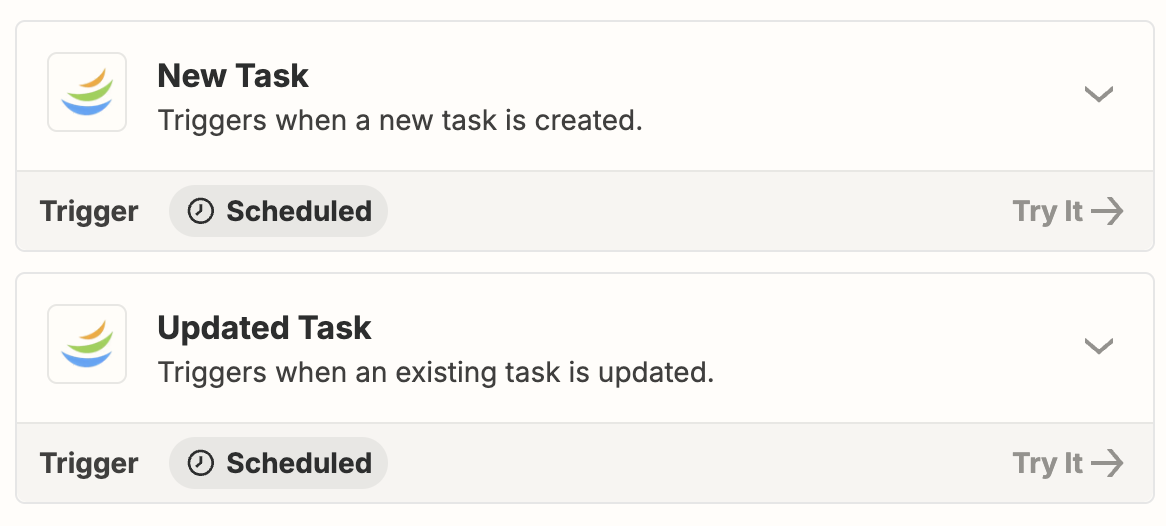Screen dimensions: 1166x526
Task: Expand the New Task trigger chevron
Action: [1098, 94]
